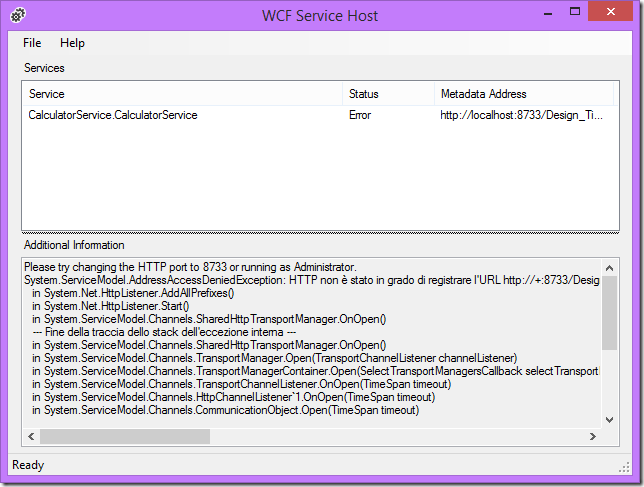Click the vertical scrollbar thumb
Image resolution: width=644 pixels, height=487 pixels.
tap(610, 310)
